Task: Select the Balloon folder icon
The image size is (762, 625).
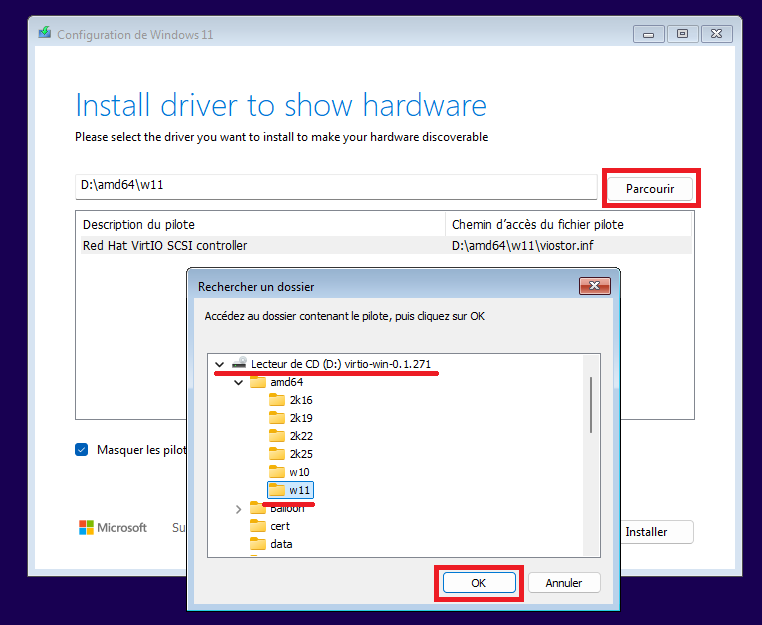Action: [x=258, y=508]
